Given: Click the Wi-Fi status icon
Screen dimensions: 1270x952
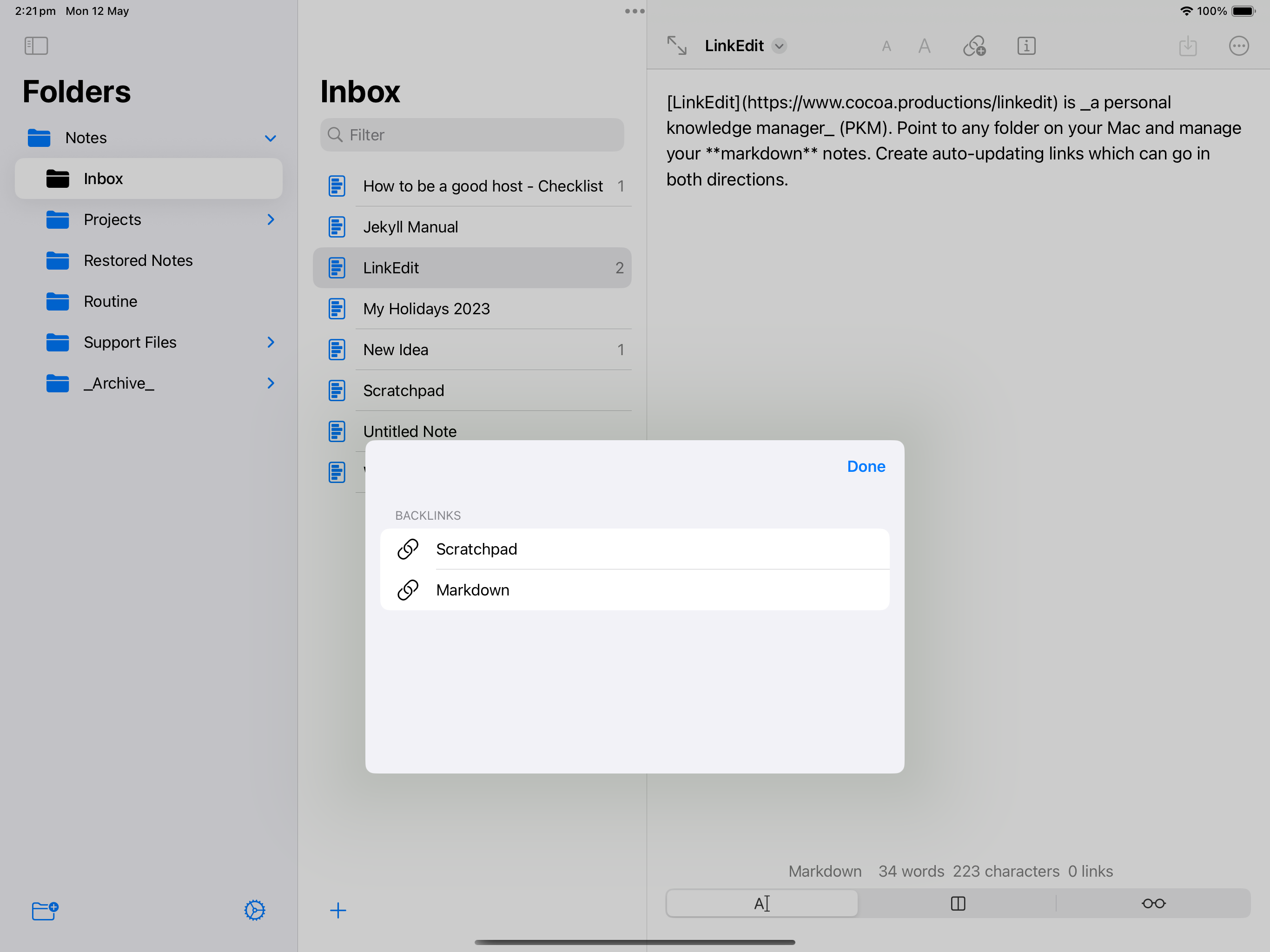Looking at the screenshot, I should tap(1185, 11).
